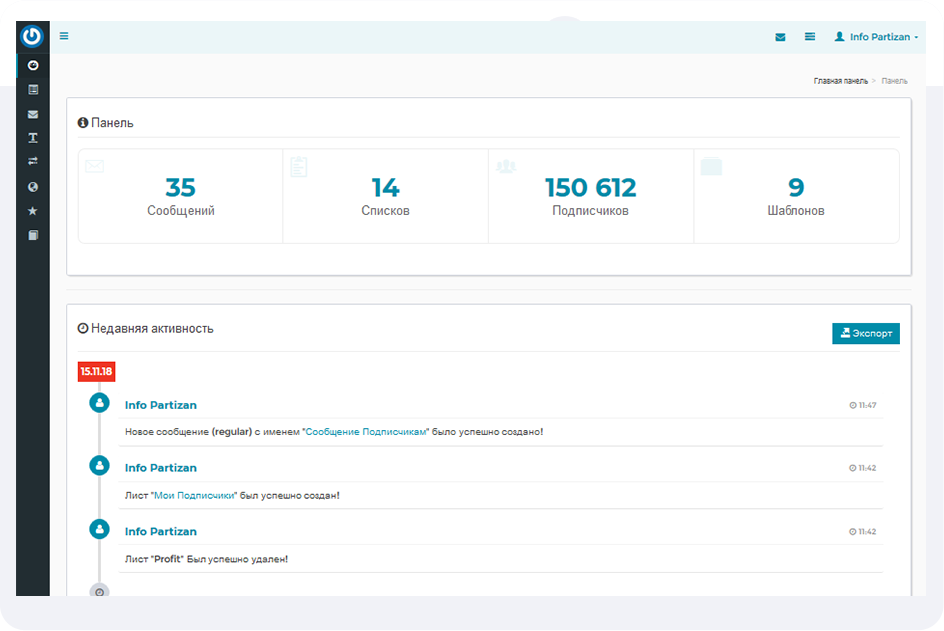Click the blue power logo in sidebar
944x631 pixels.
[x=33, y=36]
